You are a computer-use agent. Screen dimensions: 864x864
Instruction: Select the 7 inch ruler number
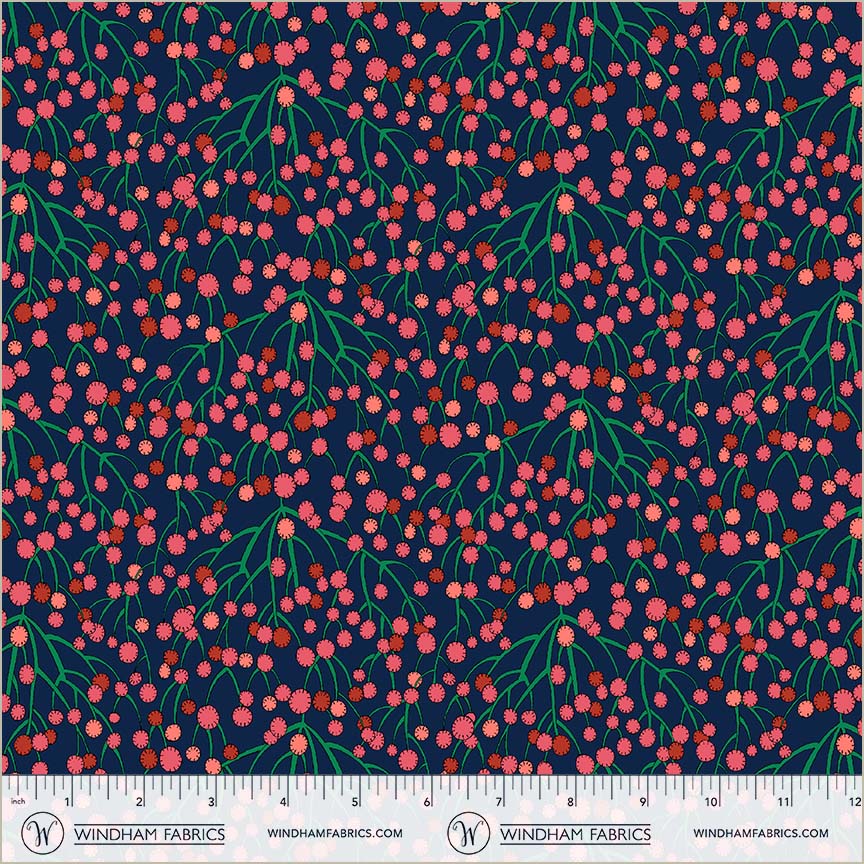(499, 802)
